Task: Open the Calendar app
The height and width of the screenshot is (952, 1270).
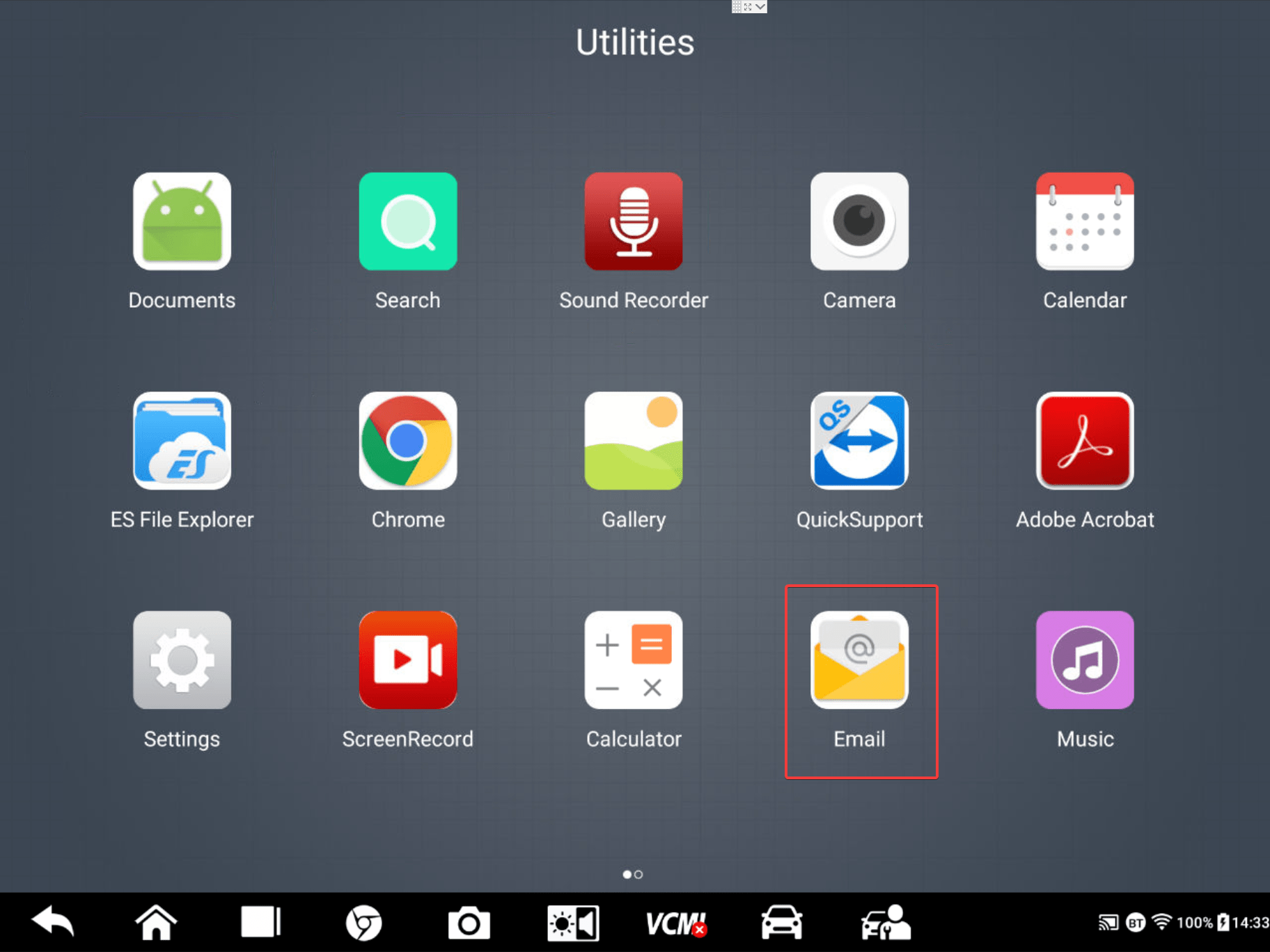Action: [x=1085, y=221]
